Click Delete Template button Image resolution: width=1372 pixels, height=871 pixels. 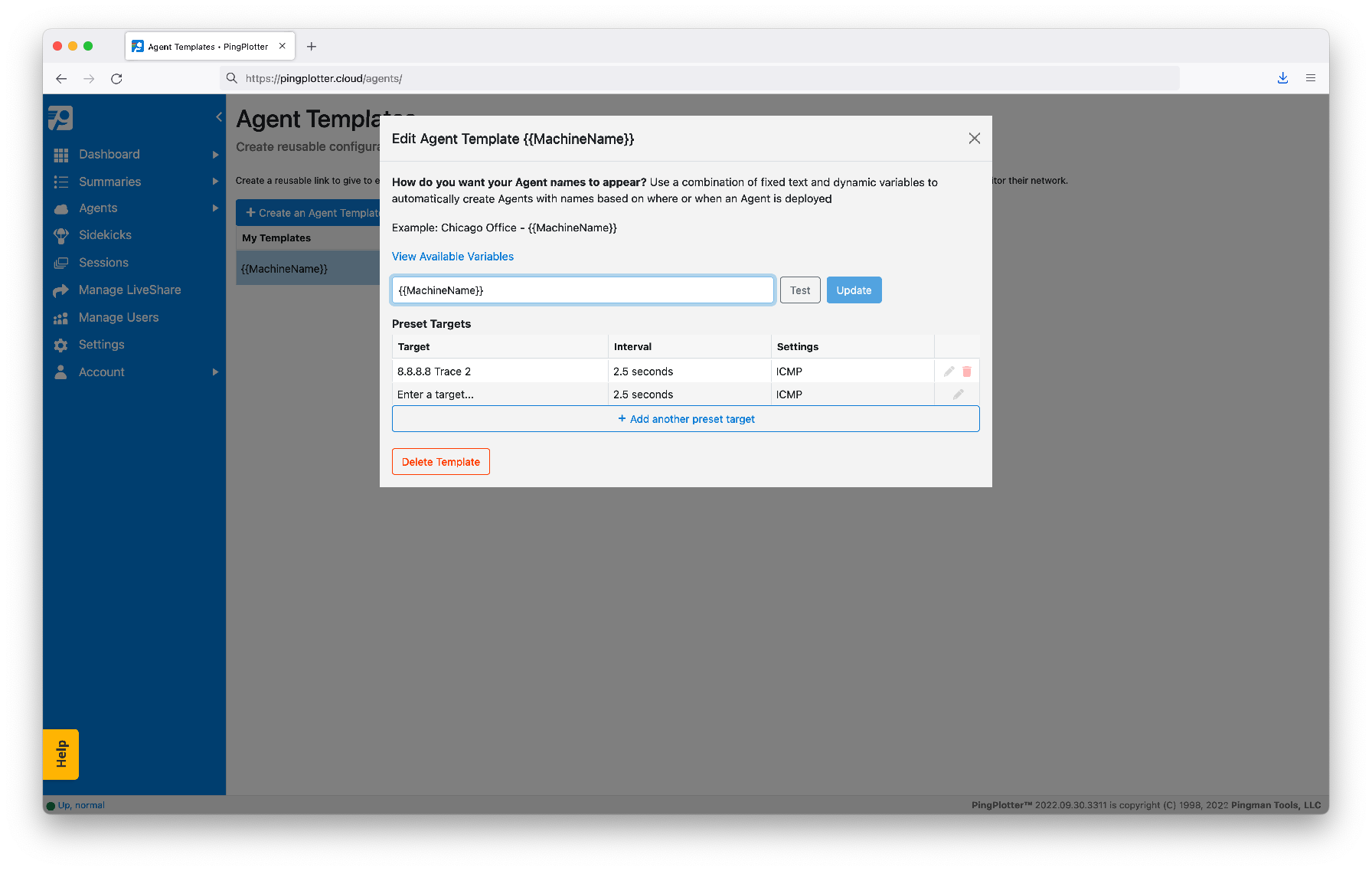click(441, 462)
